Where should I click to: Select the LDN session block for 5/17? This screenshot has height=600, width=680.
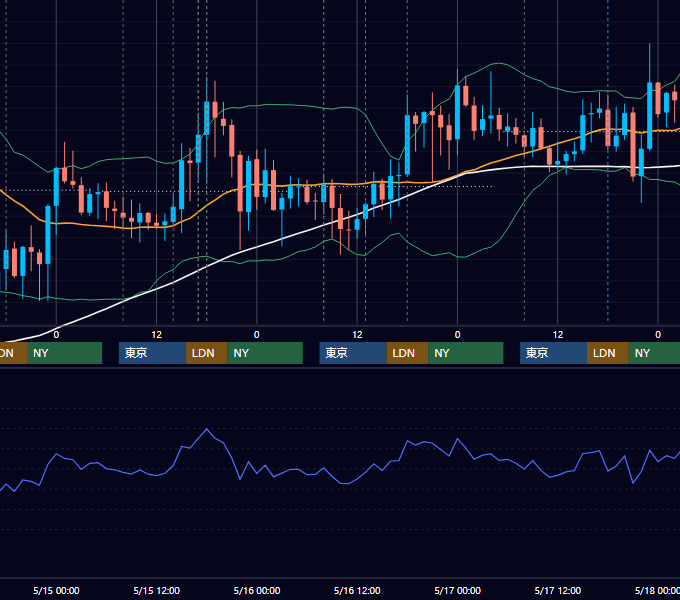pyautogui.click(x=608, y=353)
